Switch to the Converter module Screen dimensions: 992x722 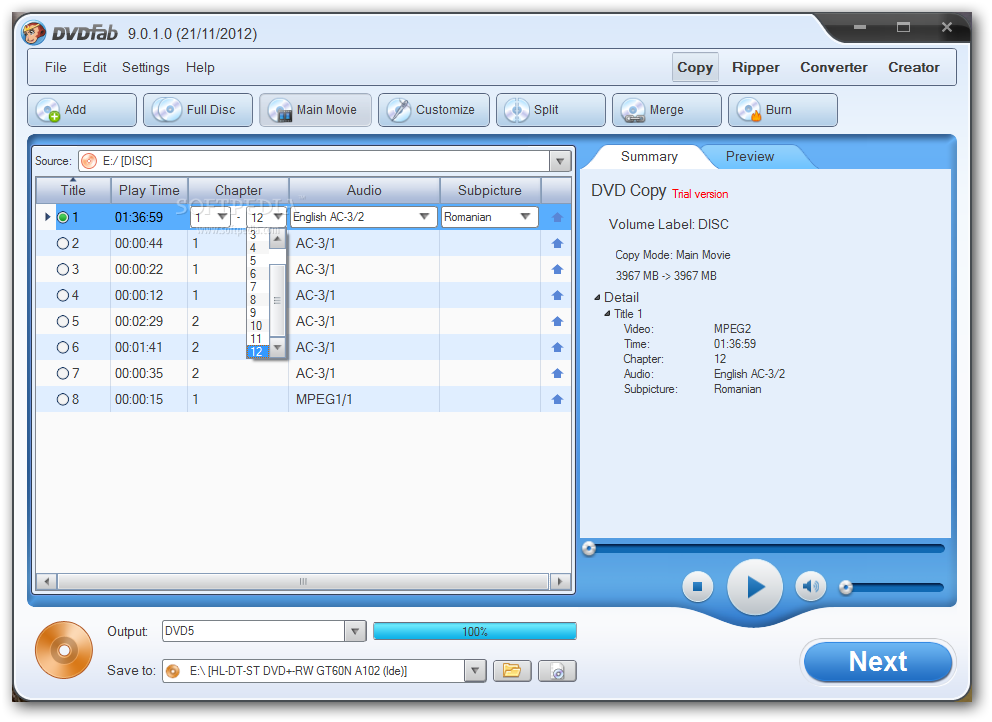point(834,67)
